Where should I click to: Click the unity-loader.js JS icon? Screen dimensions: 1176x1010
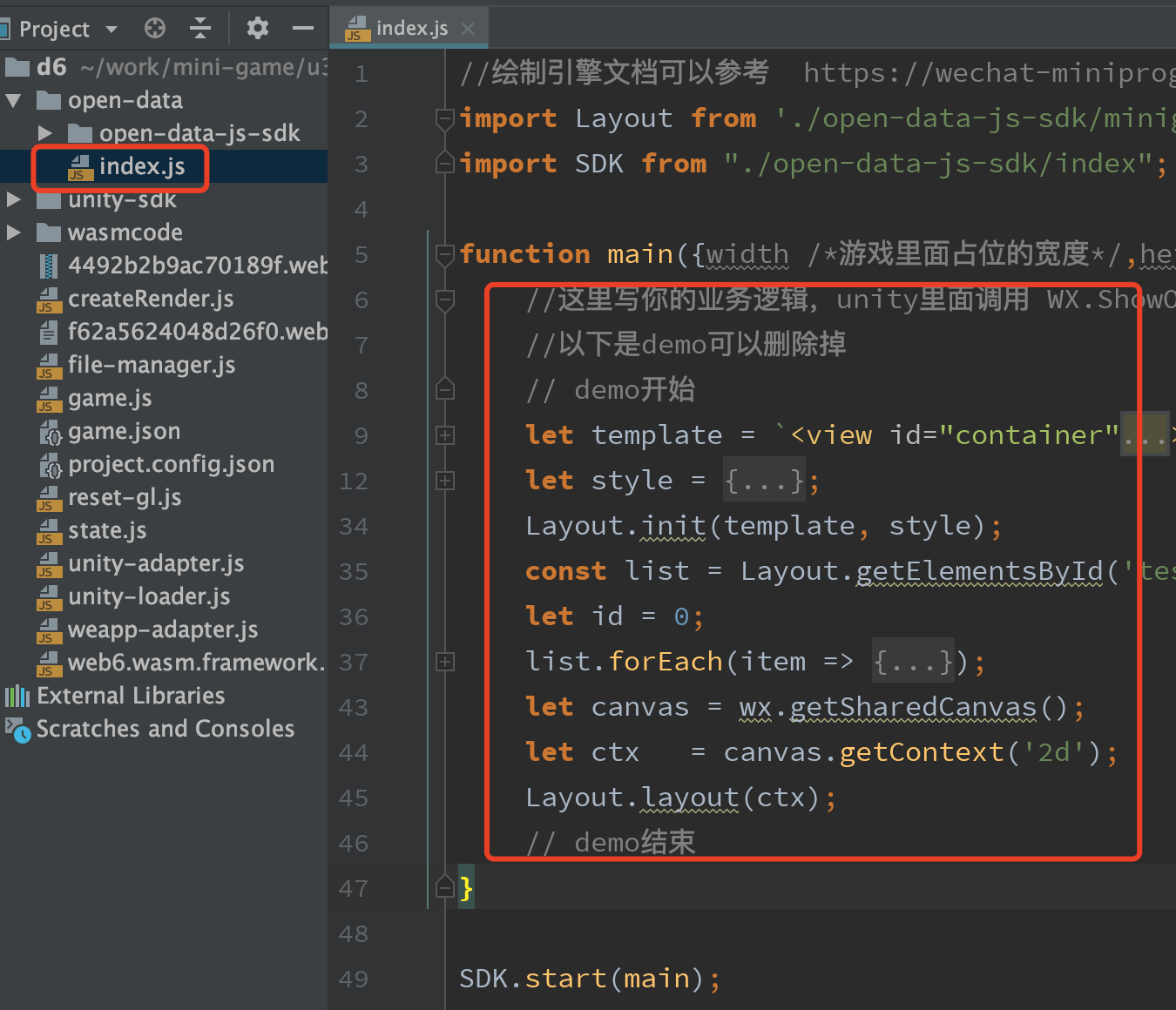(49, 597)
